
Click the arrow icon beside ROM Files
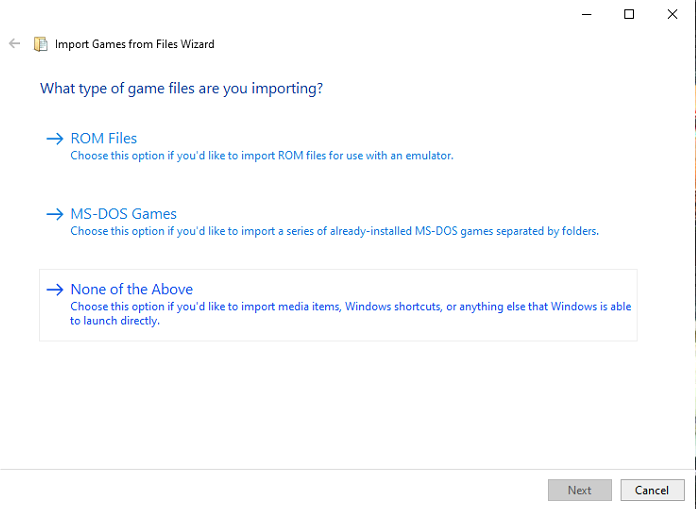55,139
